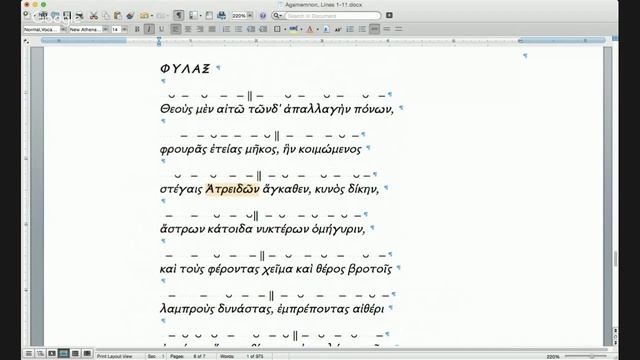
Task: Click the word βροτοῖς
Action: [370, 269]
